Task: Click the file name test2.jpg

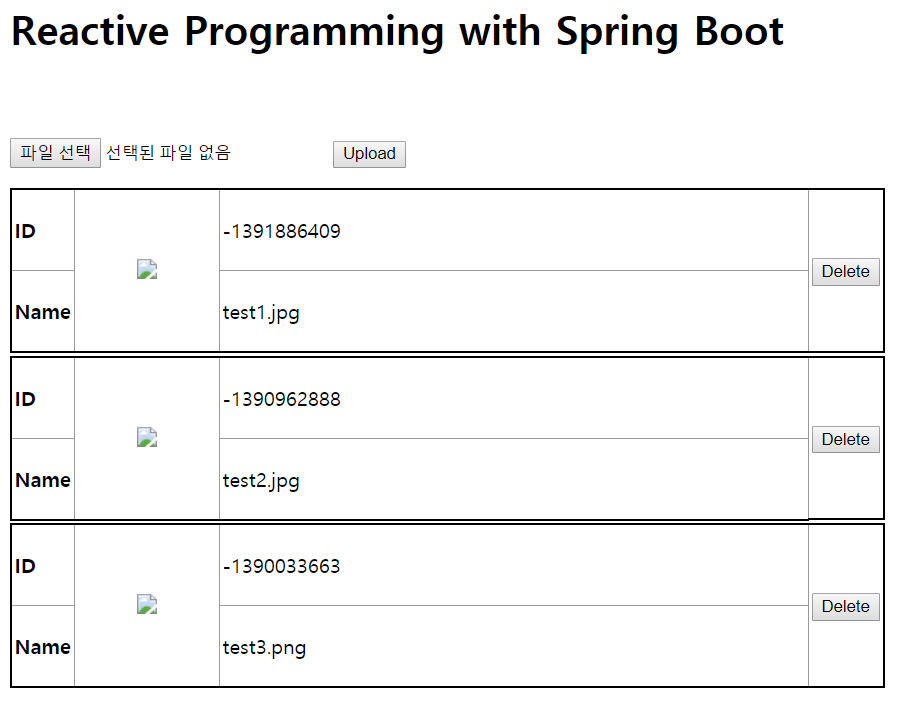Action: [x=261, y=481]
